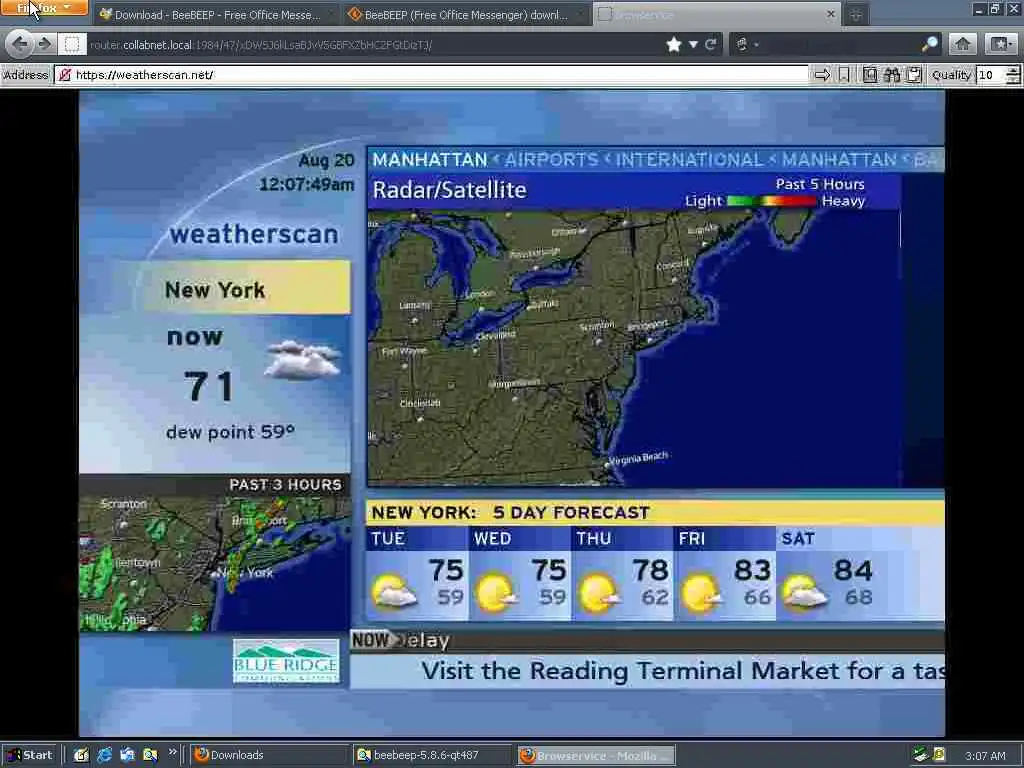Open the search engine selector dropdown

coord(746,44)
